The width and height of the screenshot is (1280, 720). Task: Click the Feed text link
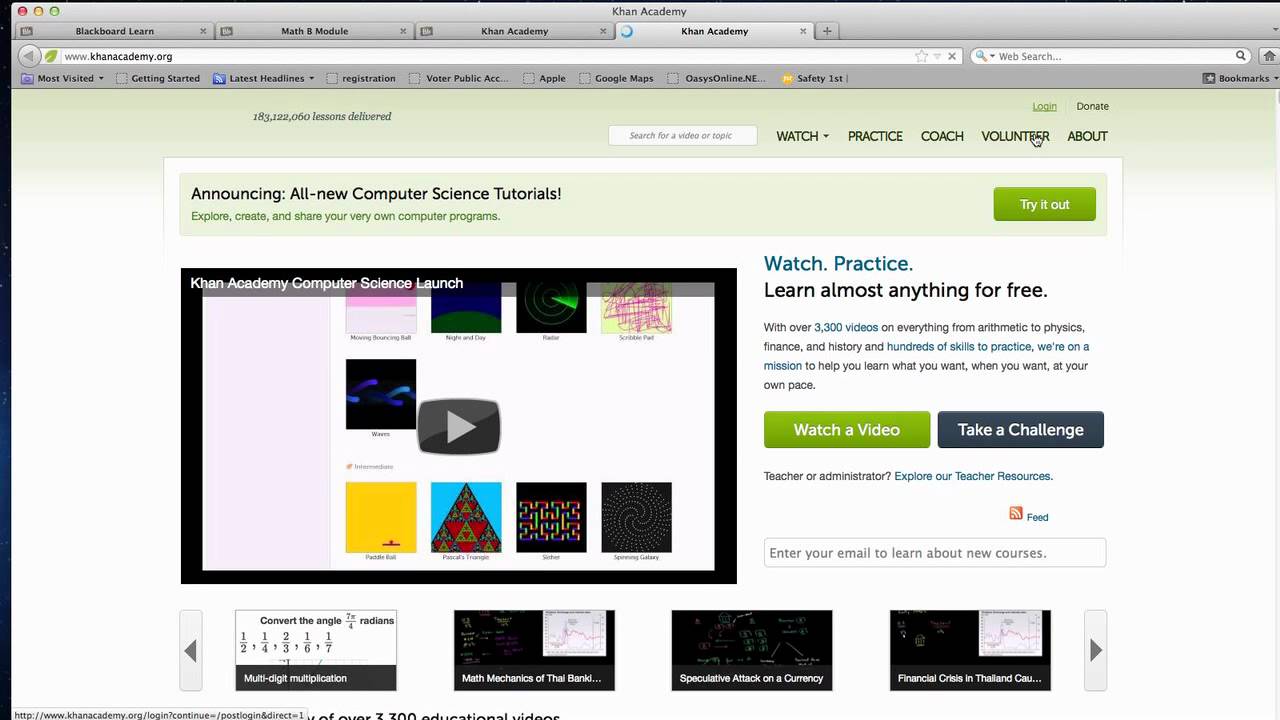coord(1037,517)
